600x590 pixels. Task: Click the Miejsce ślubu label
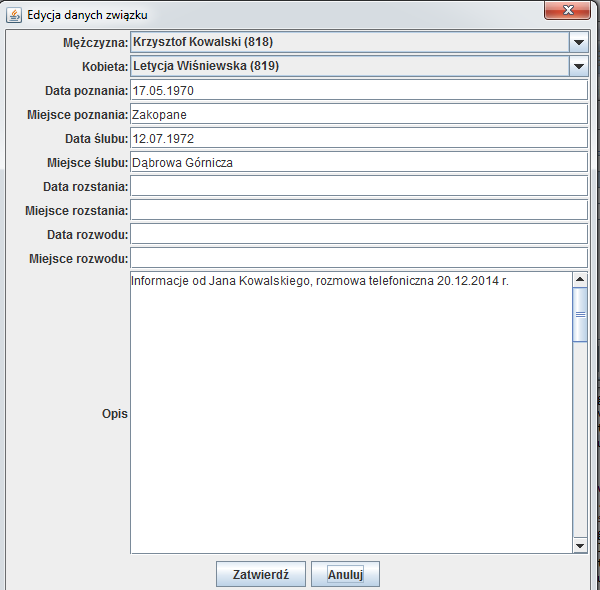[x=87, y=163]
